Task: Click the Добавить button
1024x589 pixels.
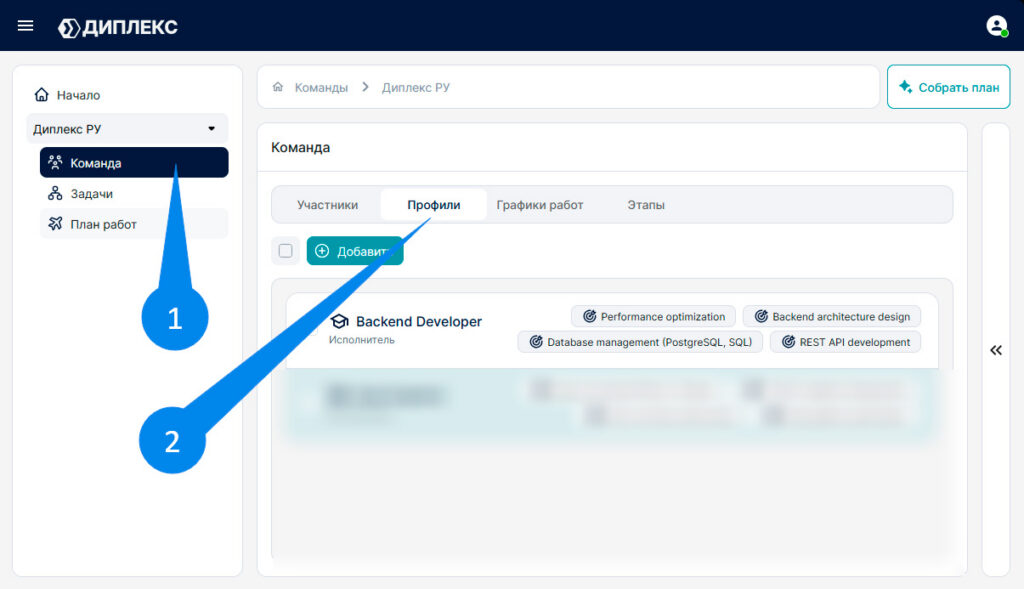Action: pos(355,251)
